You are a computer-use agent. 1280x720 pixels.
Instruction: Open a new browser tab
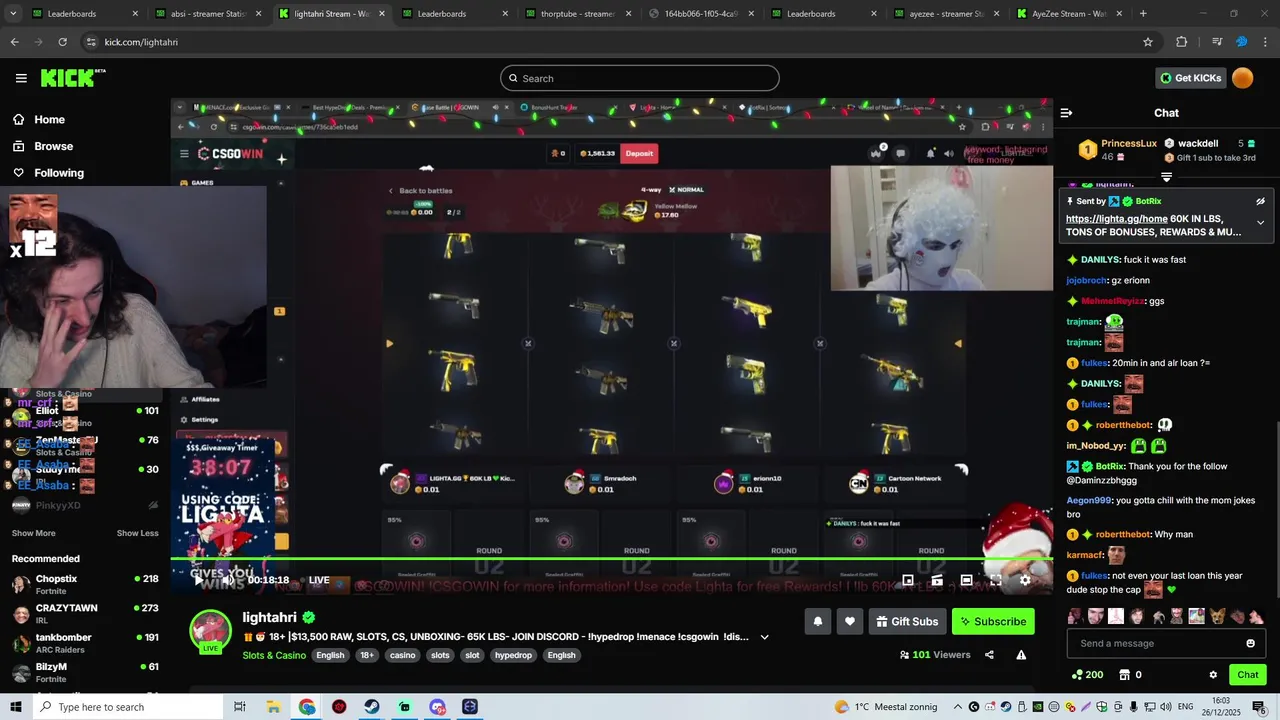pyautogui.click(x=1143, y=14)
